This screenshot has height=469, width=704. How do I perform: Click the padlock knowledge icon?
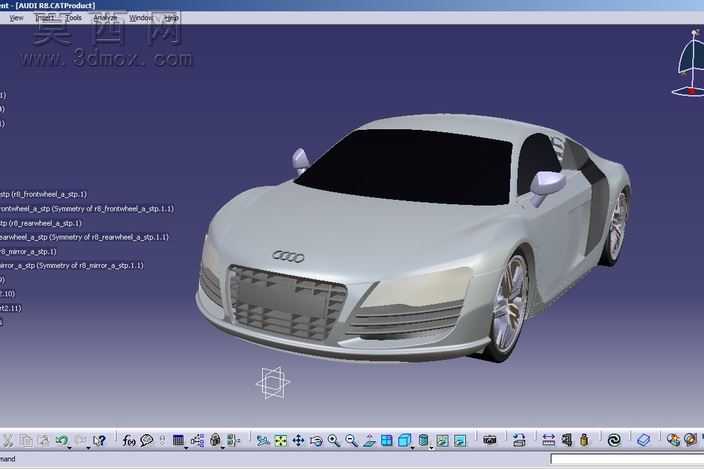[x=215, y=441]
